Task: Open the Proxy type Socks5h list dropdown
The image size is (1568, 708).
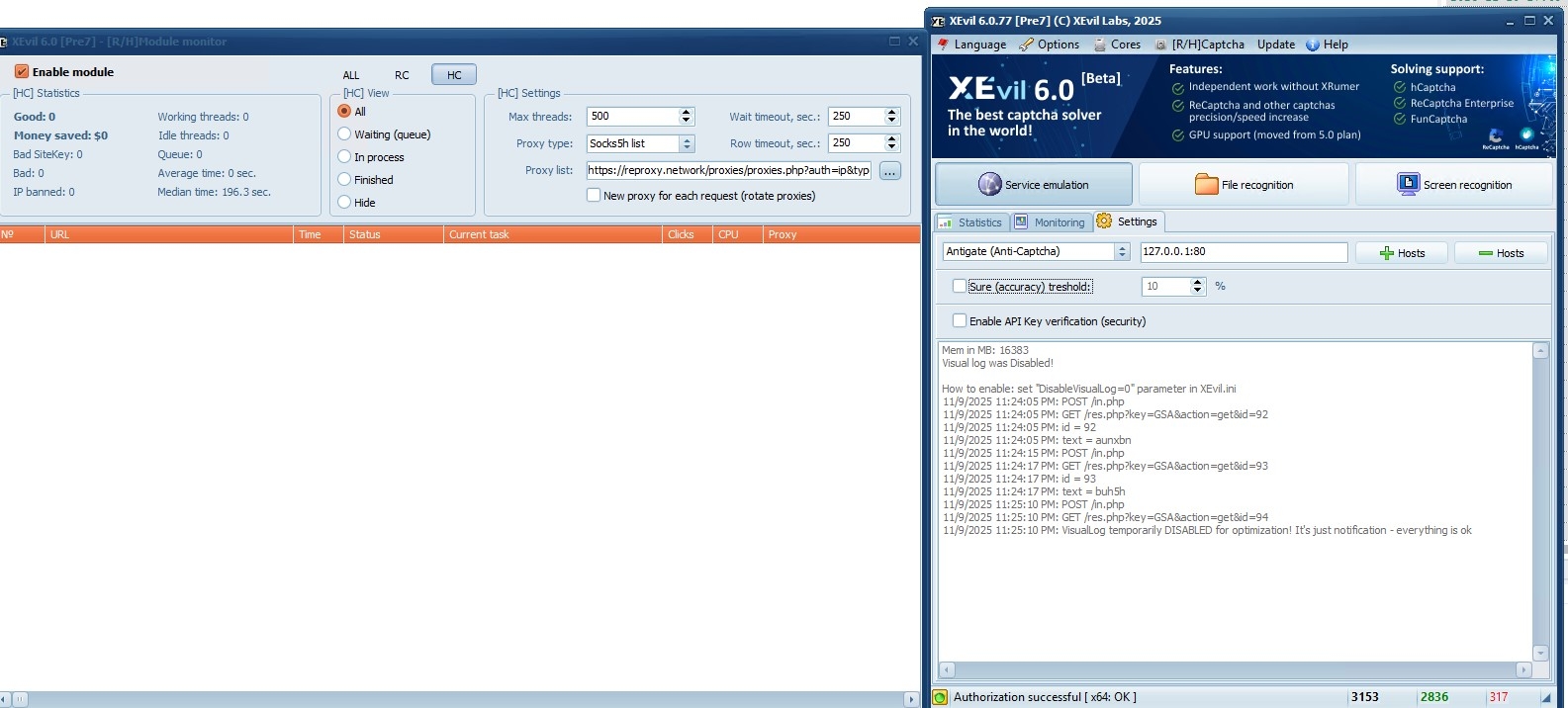Action: click(687, 143)
